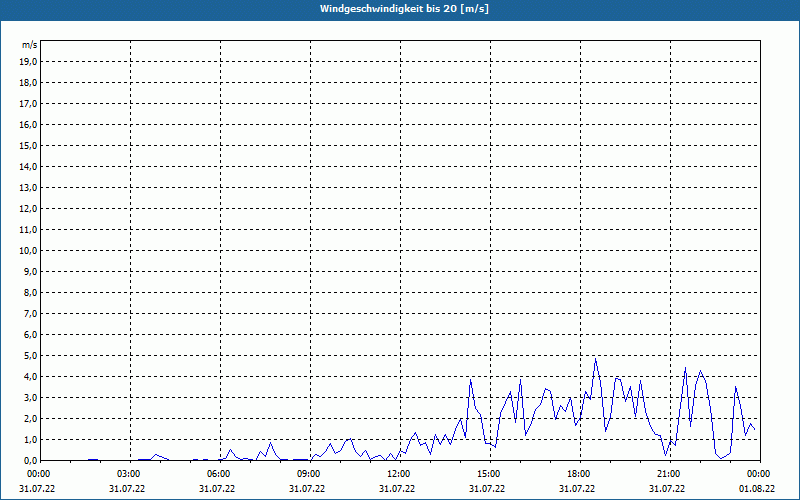Select the '13,0' axis value

click(x=28, y=187)
